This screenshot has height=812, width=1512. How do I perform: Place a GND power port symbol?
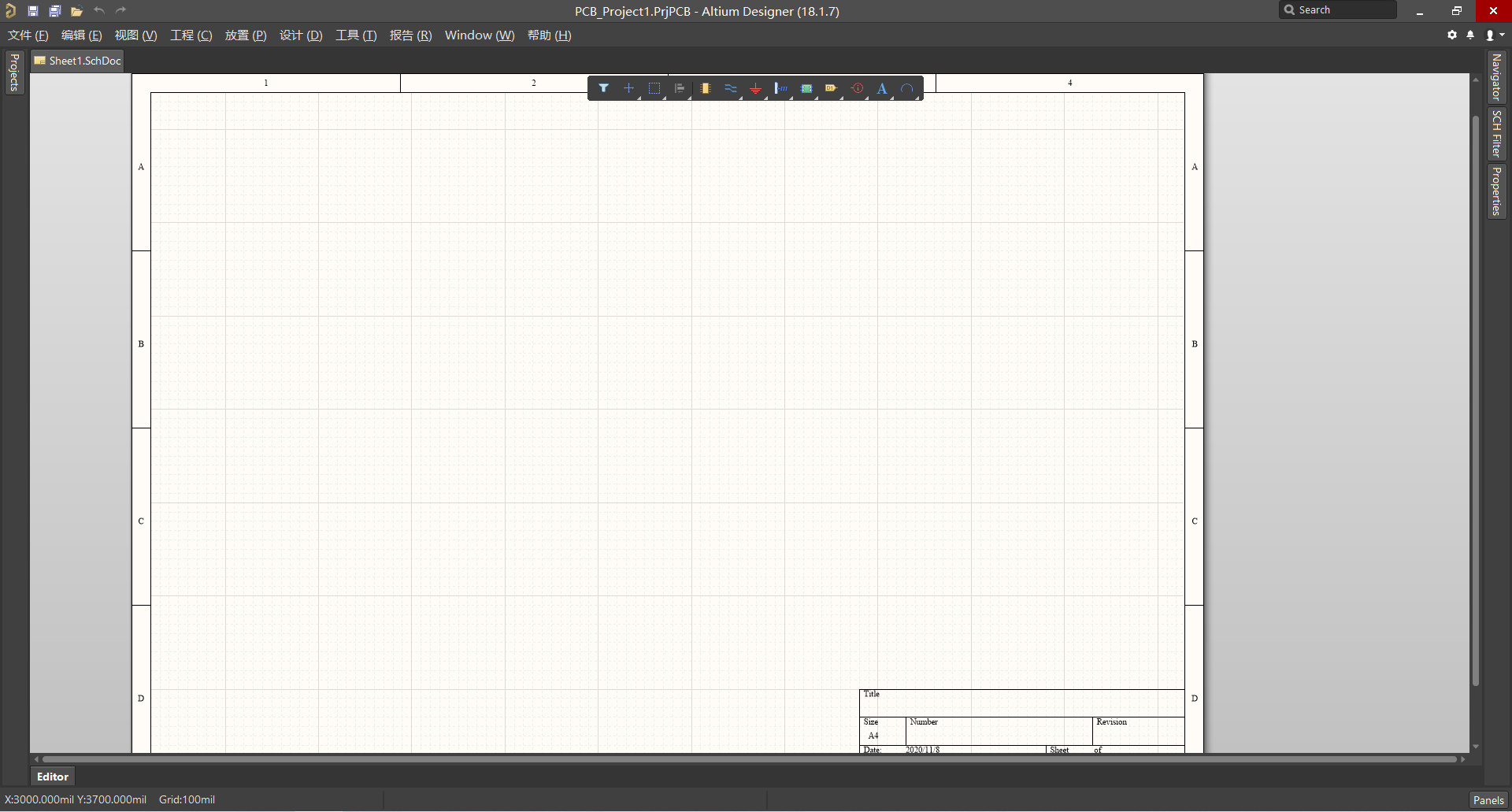(x=756, y=88)
